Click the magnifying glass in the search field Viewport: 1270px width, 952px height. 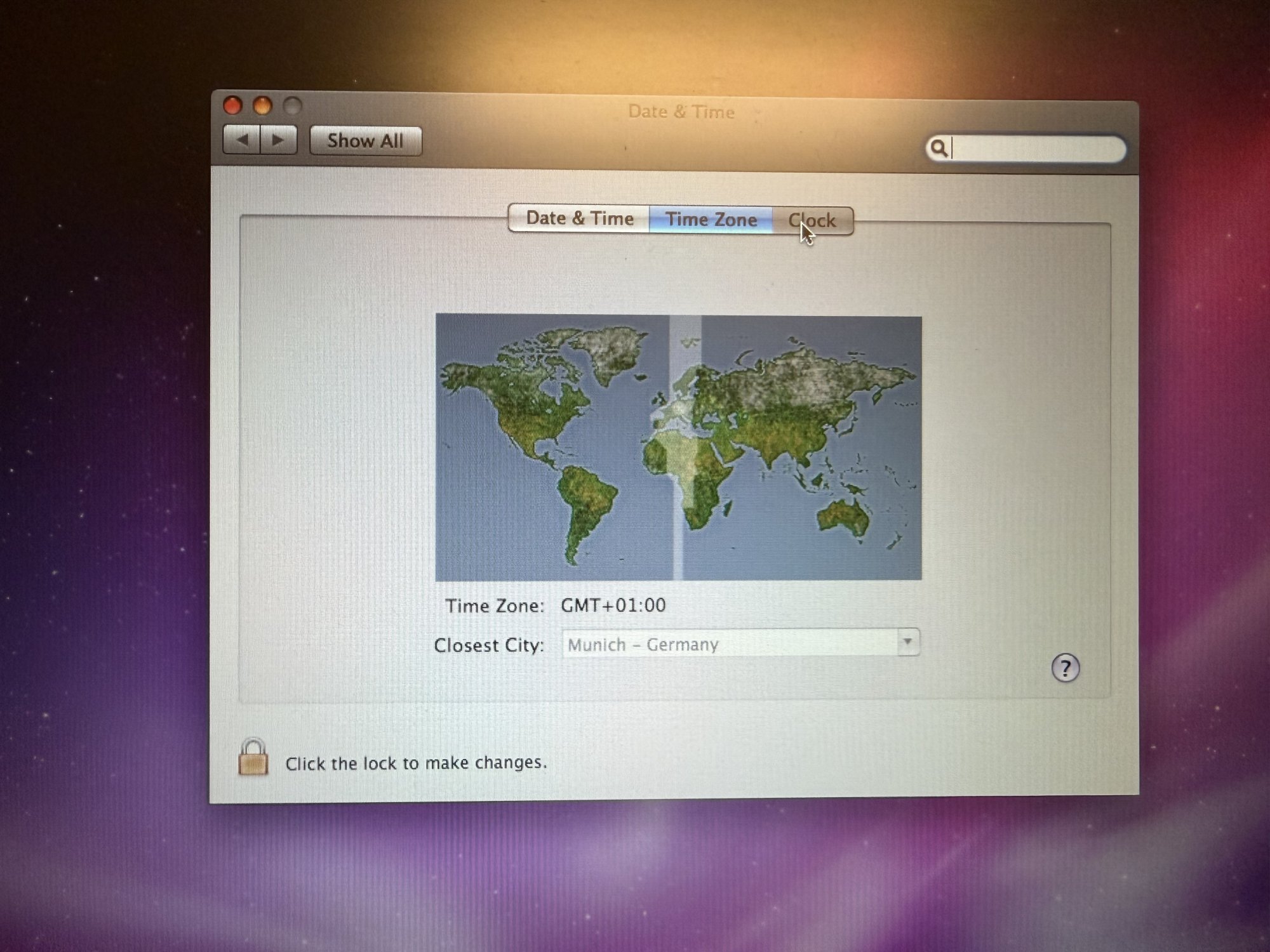(939, 149)
